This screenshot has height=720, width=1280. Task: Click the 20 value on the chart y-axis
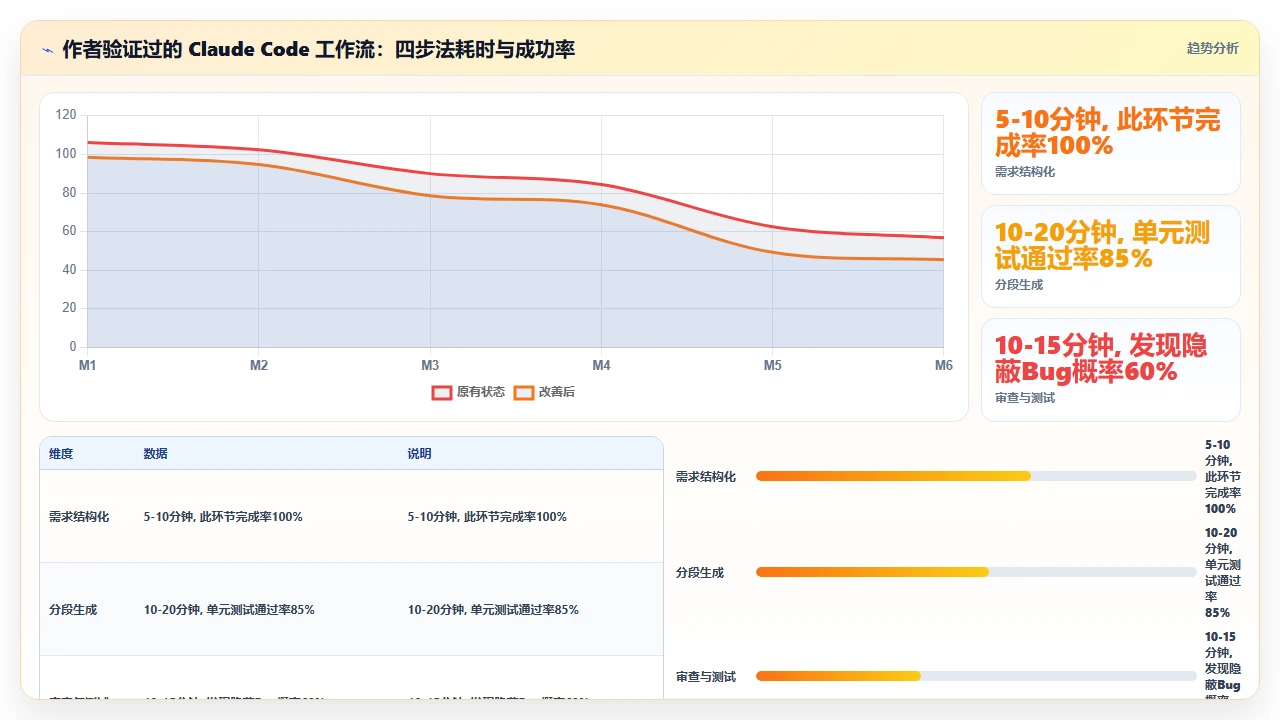(x=69, y=308)
